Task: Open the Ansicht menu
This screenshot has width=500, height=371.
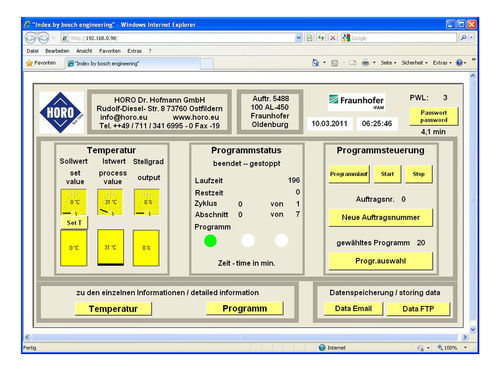Action: point(84,51)
